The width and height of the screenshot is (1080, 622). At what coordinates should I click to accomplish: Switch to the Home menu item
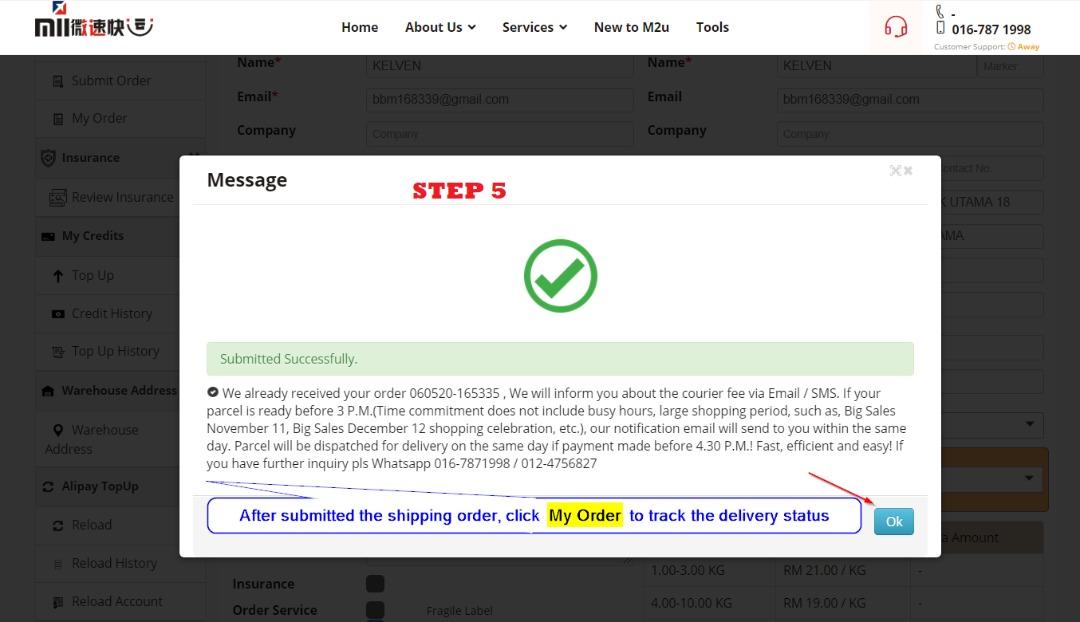pos(359,27)
